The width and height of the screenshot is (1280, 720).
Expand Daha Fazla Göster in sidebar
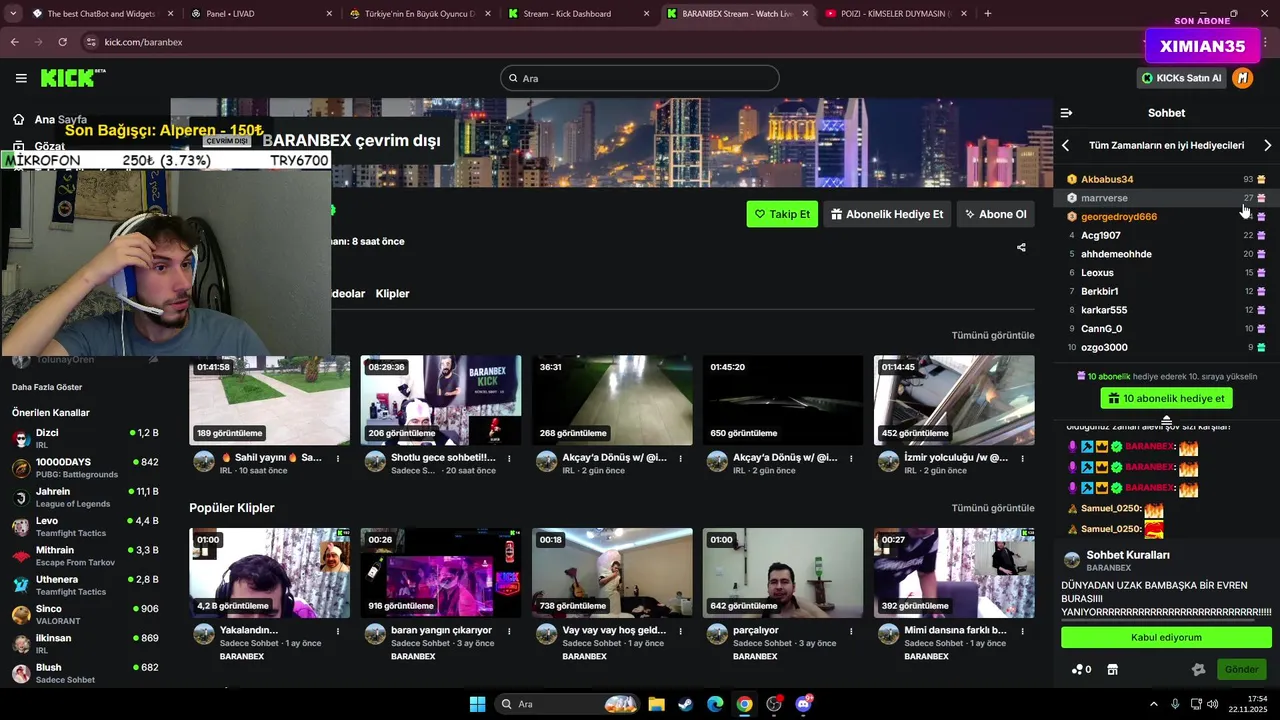pyautogui.click(x=47, y=387)
